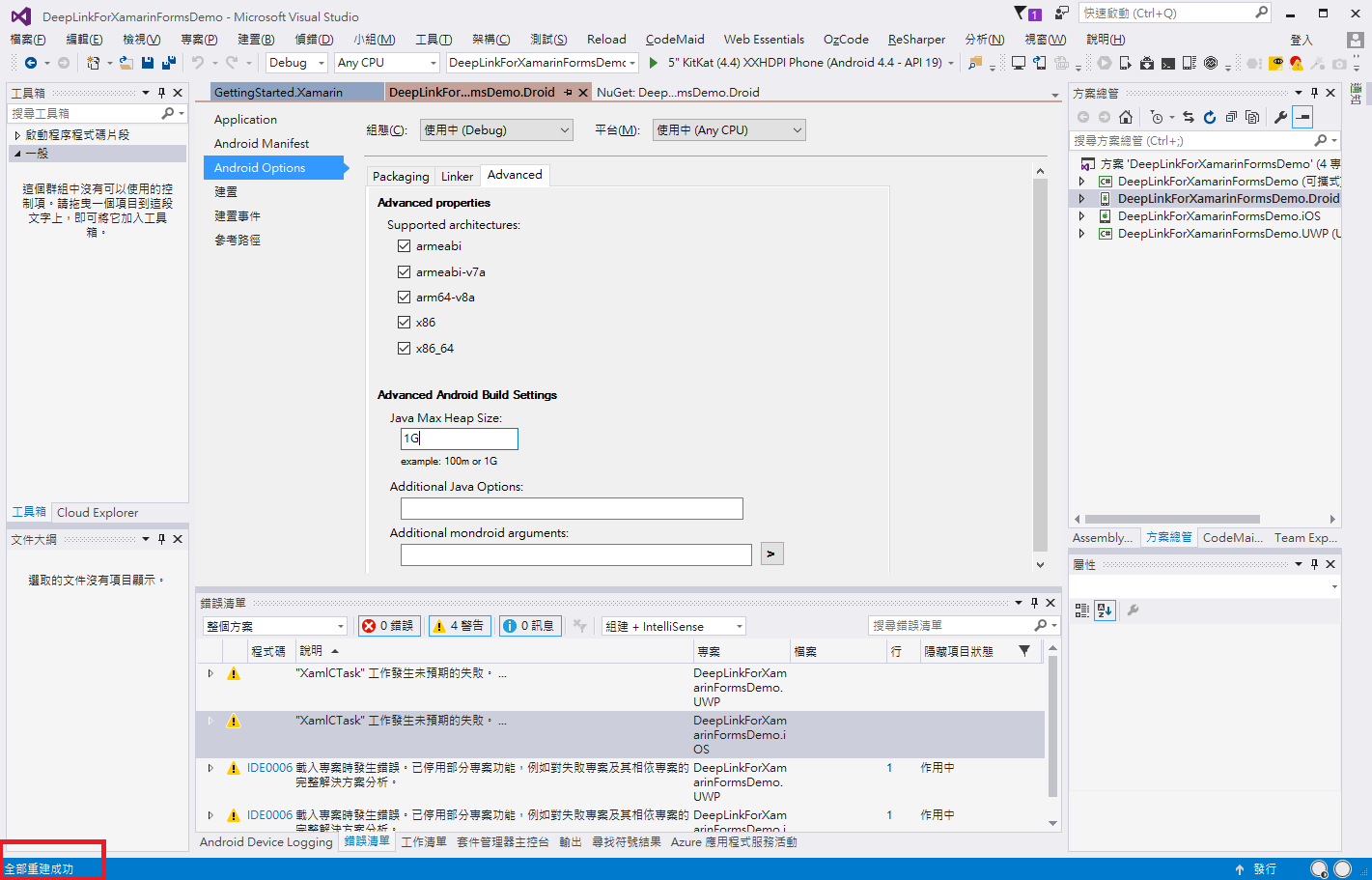
Task: Switch to the Cloud Explorer panel tab
Action: point(98,513)
